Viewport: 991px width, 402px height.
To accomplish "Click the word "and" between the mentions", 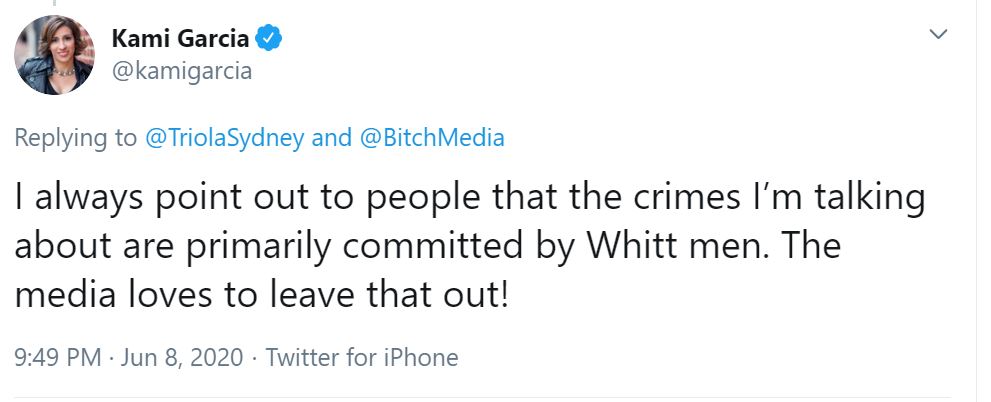I will [331, 138].
